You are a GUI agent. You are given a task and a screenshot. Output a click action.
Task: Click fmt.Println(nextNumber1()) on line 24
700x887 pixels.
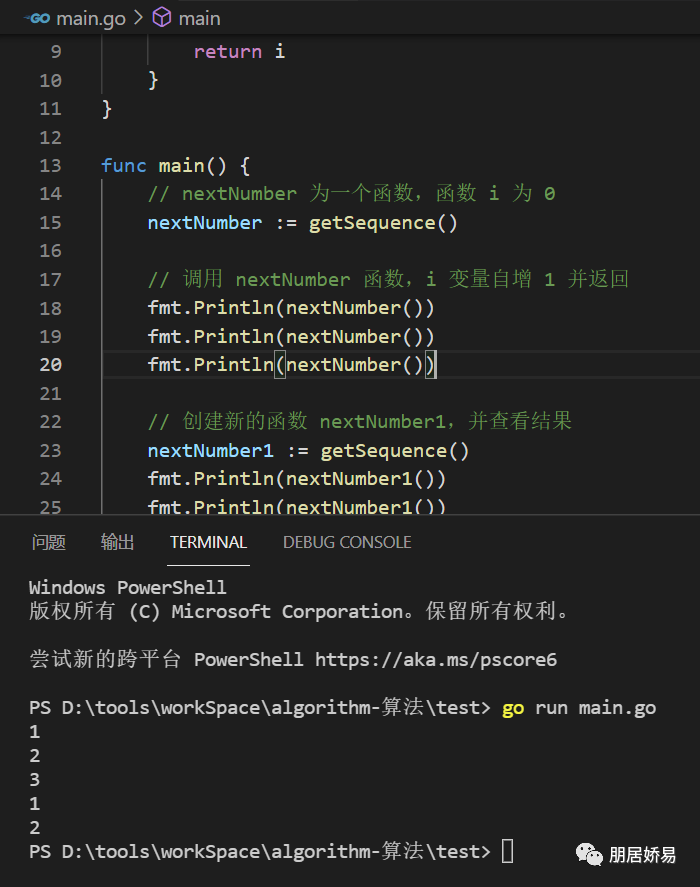297,479
